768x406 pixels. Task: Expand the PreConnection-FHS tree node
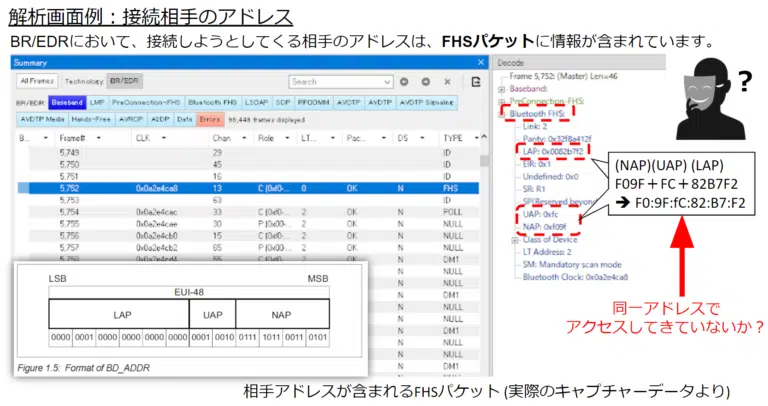(502, 101)
